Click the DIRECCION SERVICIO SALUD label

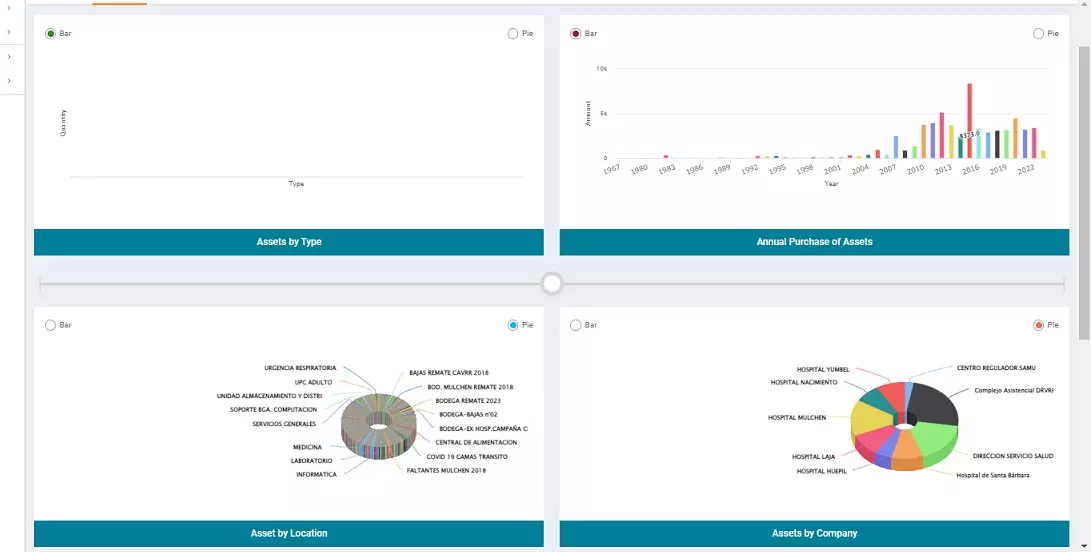pyautogui.click(x=1013, y=456)
